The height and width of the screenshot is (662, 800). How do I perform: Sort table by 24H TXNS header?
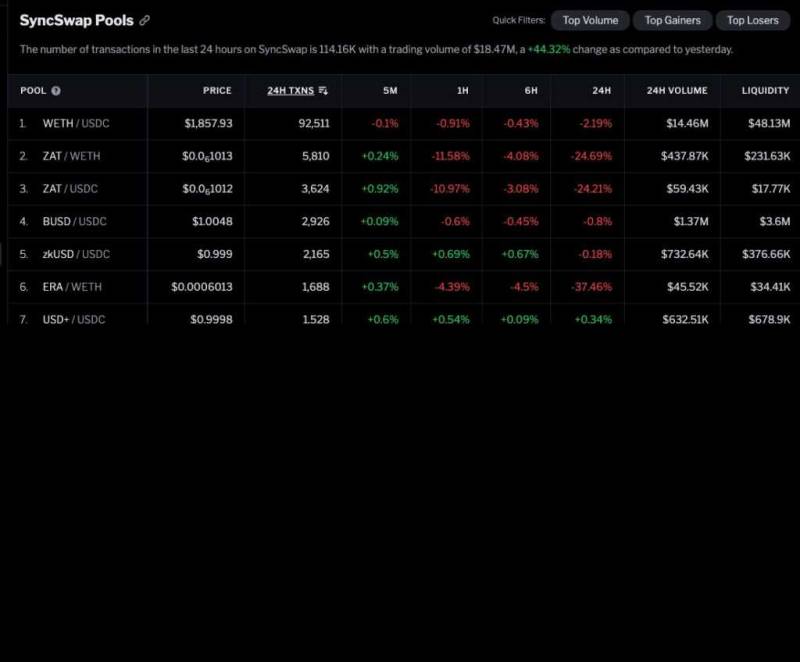click(290, 91)
